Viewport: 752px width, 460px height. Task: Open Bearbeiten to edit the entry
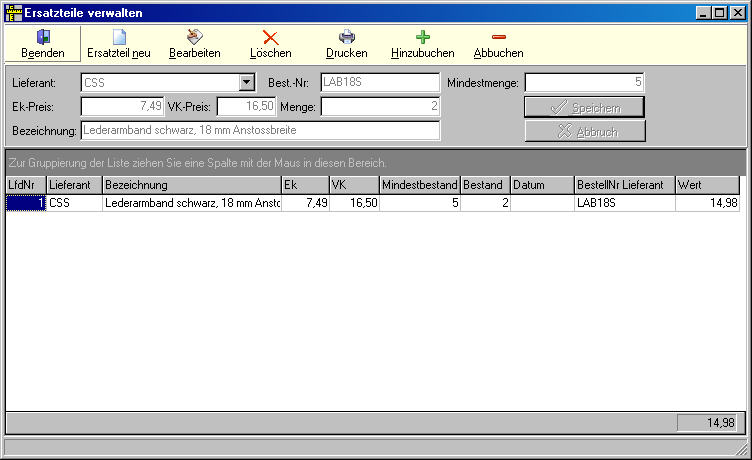(194, 37)
